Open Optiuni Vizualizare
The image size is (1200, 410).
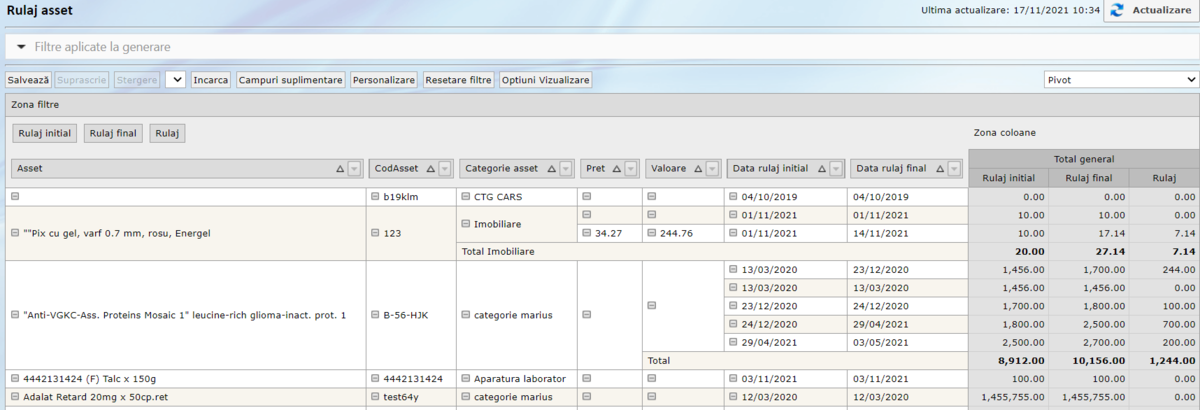[545, 80]
